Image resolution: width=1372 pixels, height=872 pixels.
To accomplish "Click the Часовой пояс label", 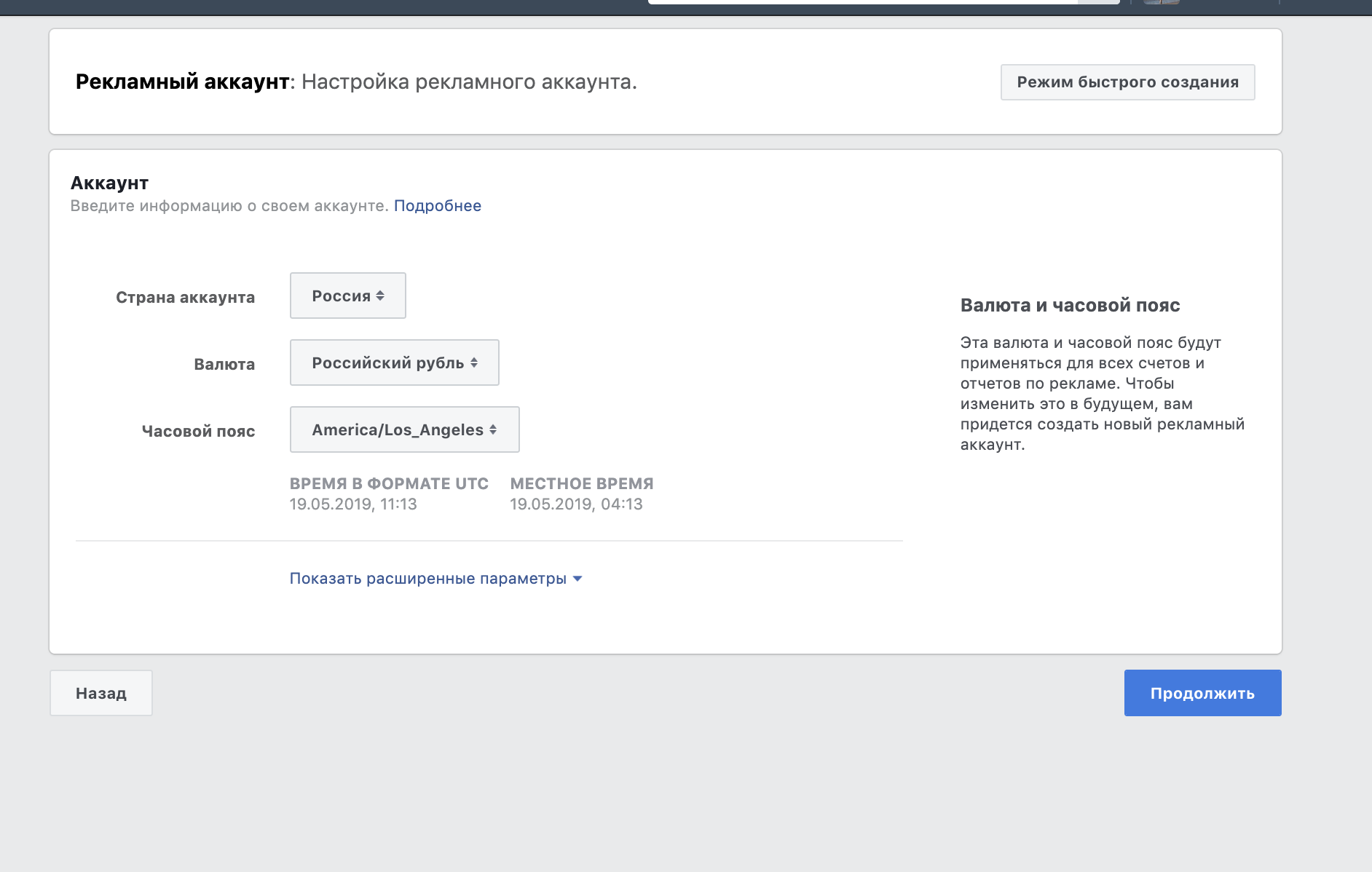I will click(199, 431).
